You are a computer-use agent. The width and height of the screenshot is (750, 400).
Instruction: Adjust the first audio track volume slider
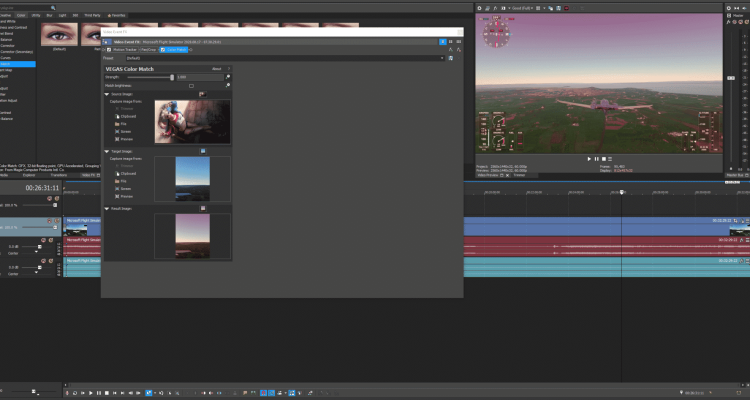(x=40, y=247)
